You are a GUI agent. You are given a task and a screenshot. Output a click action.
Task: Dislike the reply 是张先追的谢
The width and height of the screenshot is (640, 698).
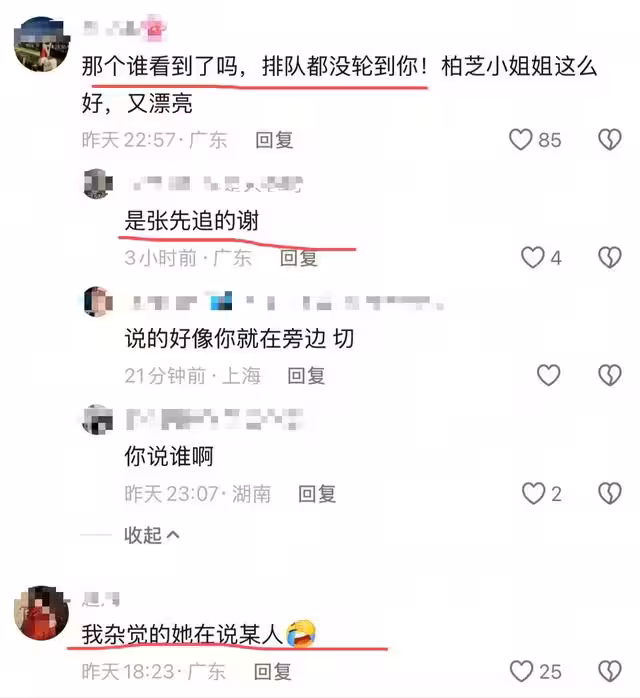[609, 258]
